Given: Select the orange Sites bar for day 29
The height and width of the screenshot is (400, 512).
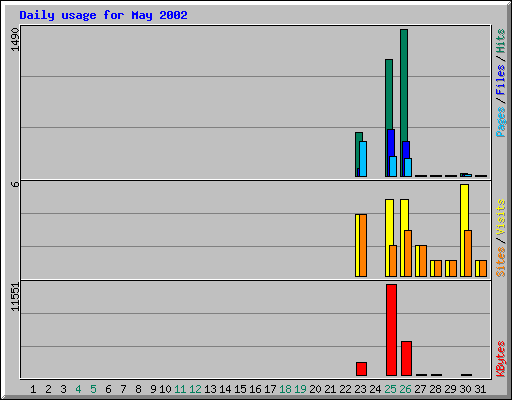Looking at the screenshot, I should pos(453,269).
